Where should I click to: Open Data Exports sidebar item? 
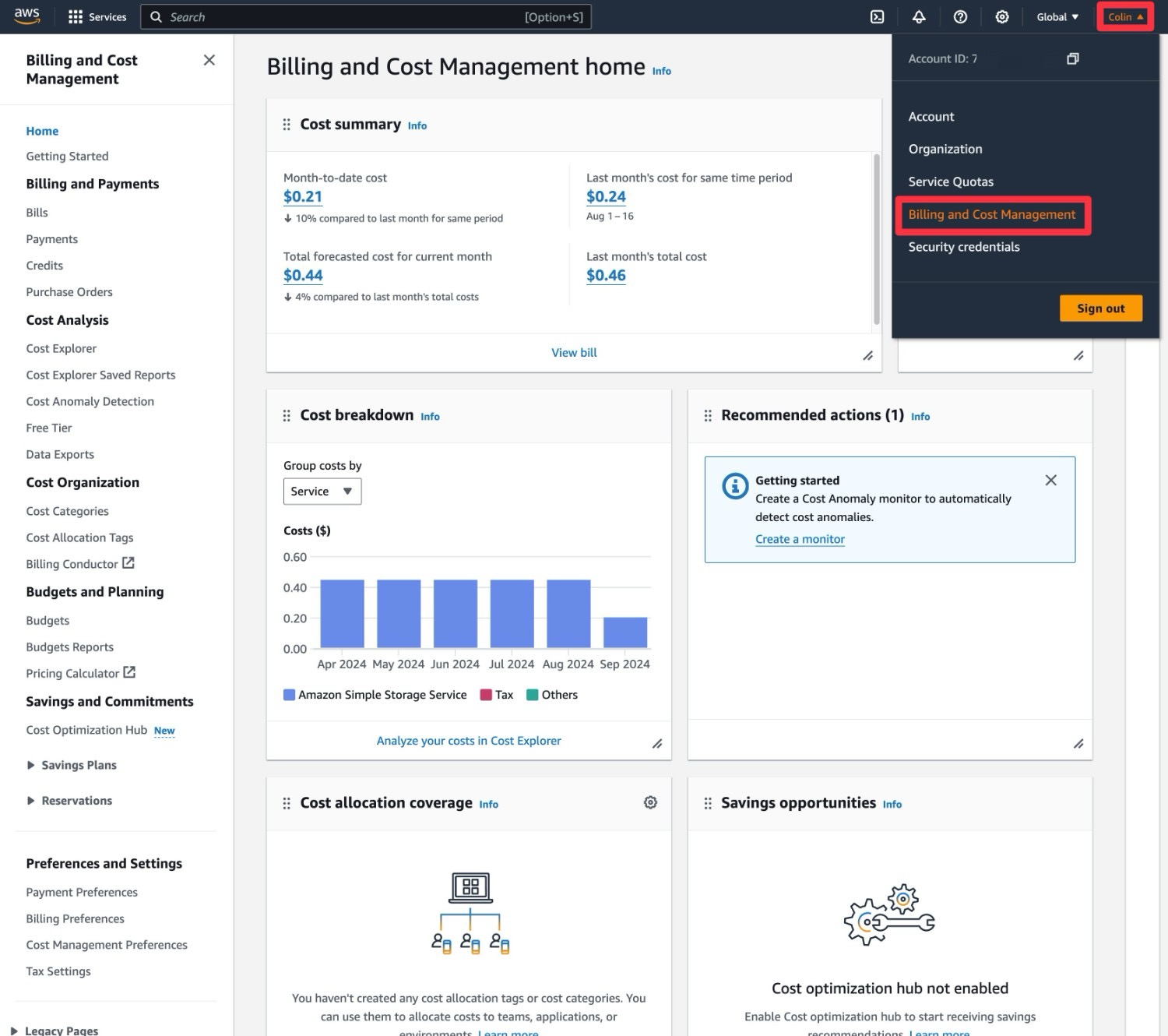coord(60,455)
